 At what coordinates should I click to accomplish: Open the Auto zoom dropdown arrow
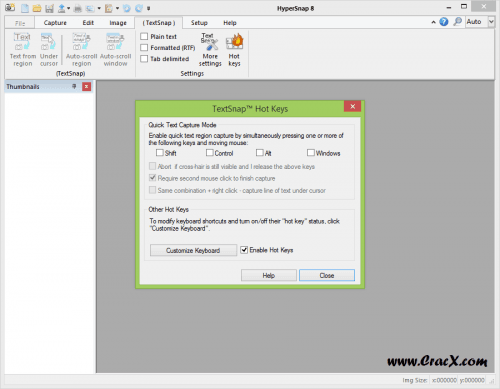[x=491, y=22]
